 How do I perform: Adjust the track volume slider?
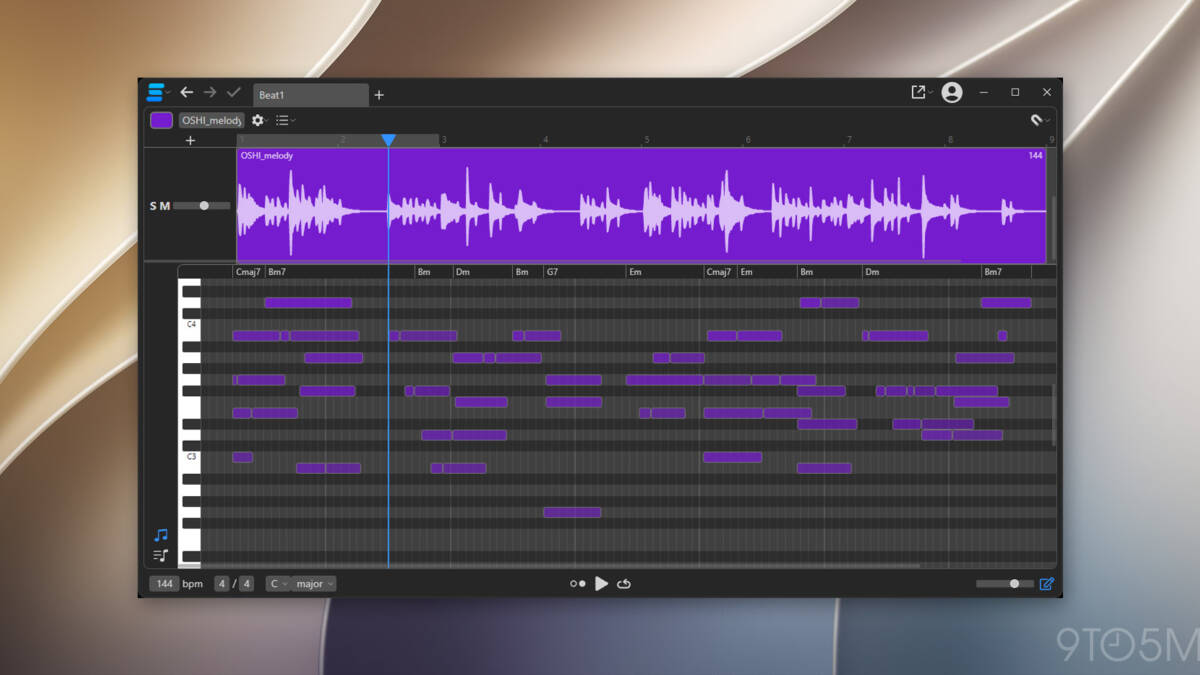pos(202,206)
